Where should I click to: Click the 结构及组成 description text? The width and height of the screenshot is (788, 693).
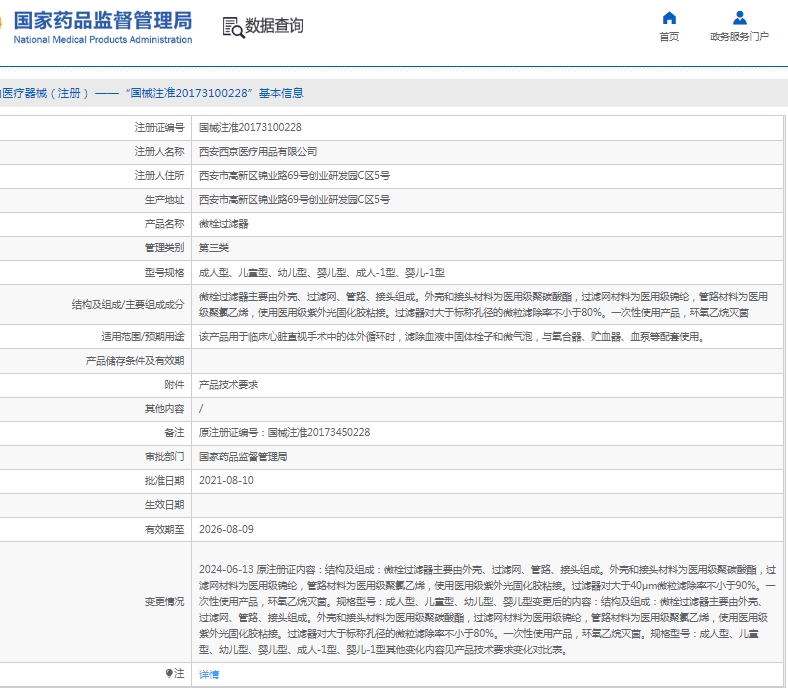pyautogui.click(x=483, y=305)
